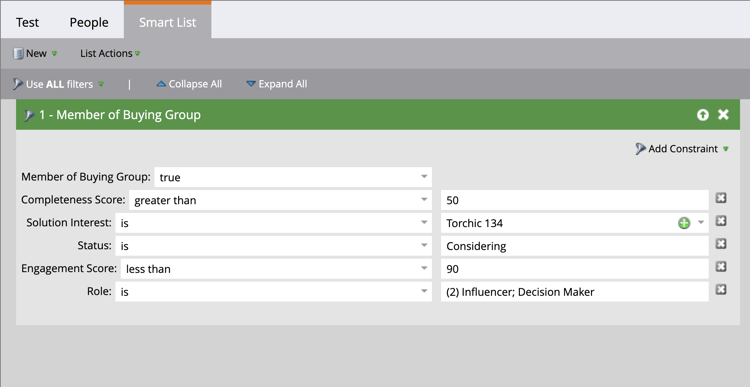Delete the Role constraint

[721, 290]
